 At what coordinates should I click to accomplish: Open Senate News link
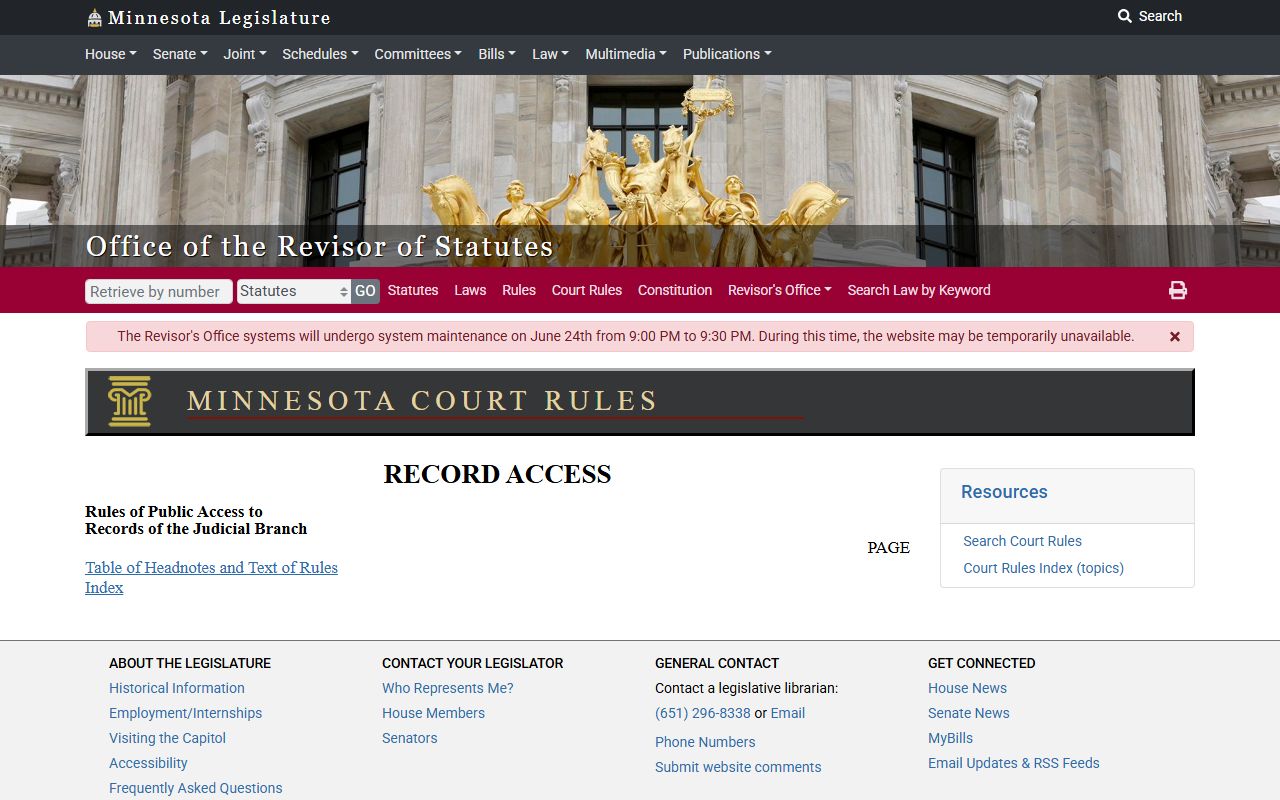click(968, 713)
